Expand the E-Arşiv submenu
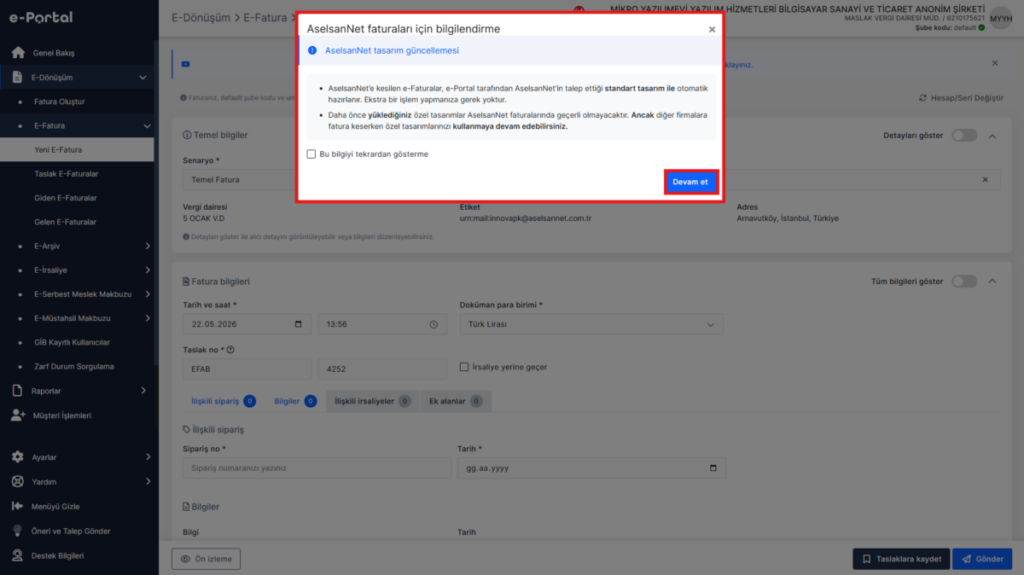 coord(148,246)
